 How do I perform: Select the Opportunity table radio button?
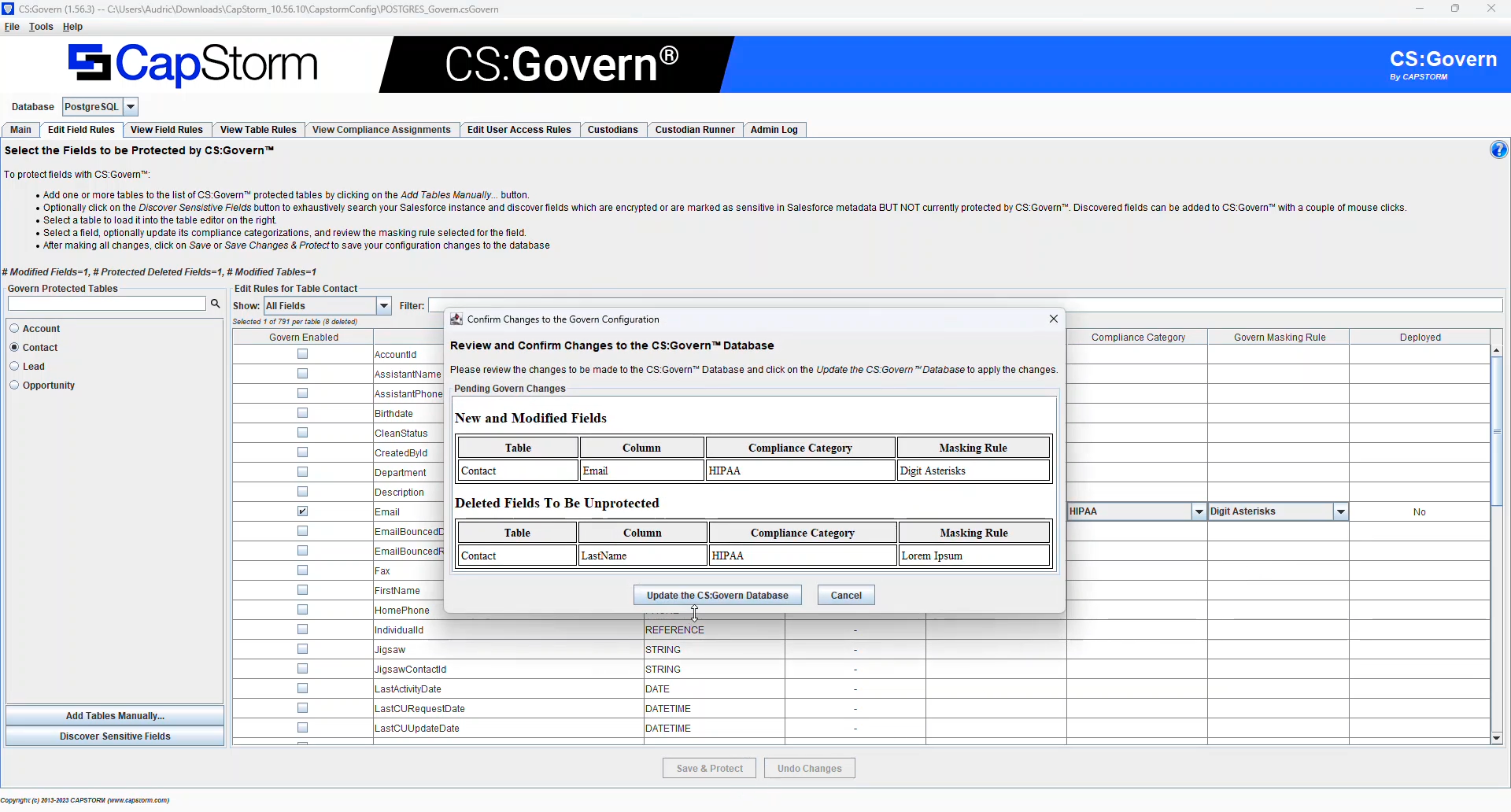point(14,385)
